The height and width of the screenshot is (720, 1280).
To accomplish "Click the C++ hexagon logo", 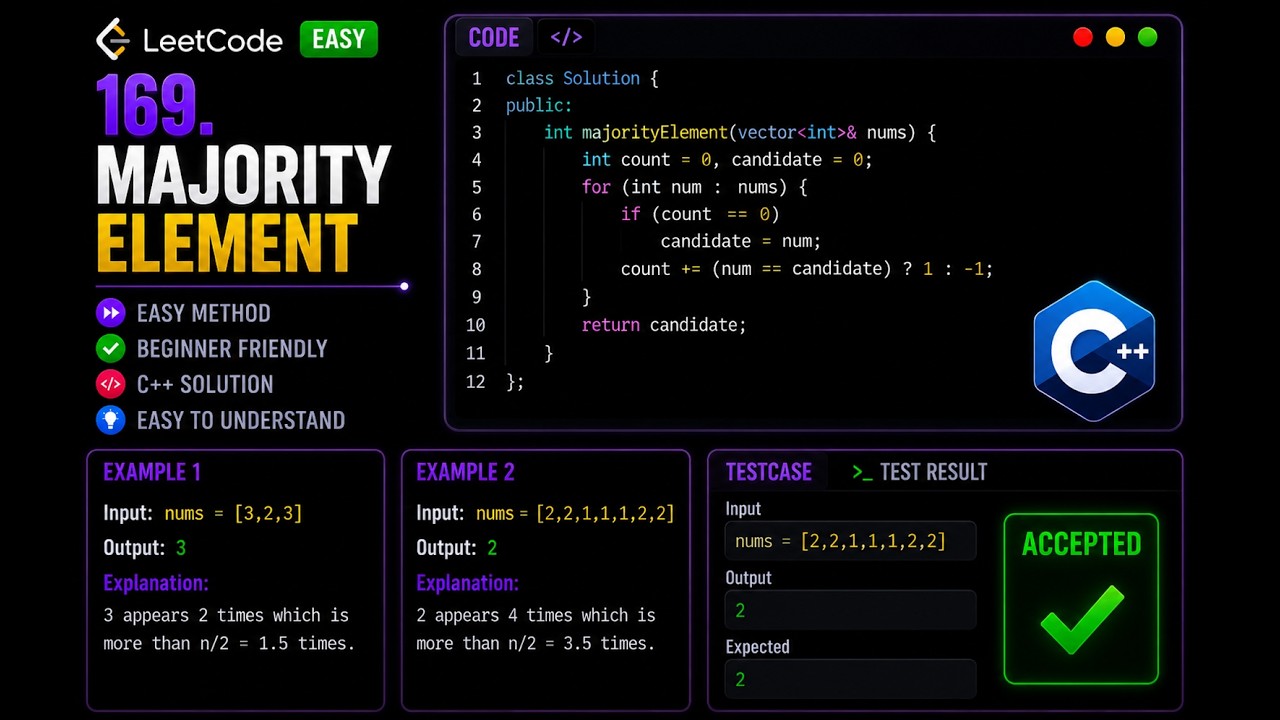I will (x=1094, y=351).
